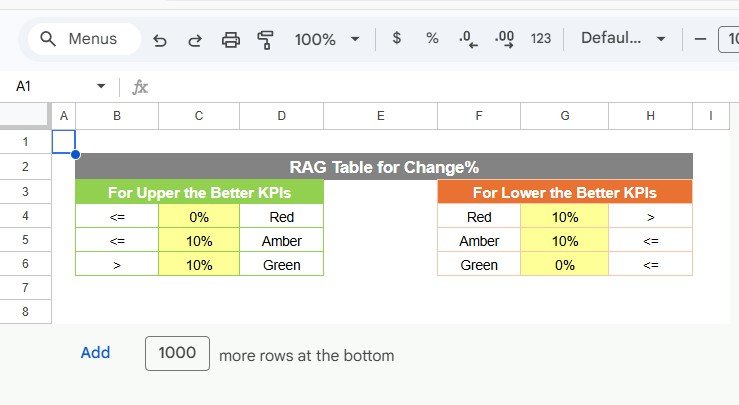739x405 pixels.
Task: Select the Green cell in column F
Action: pyautogui.click(x=479, y=265)
